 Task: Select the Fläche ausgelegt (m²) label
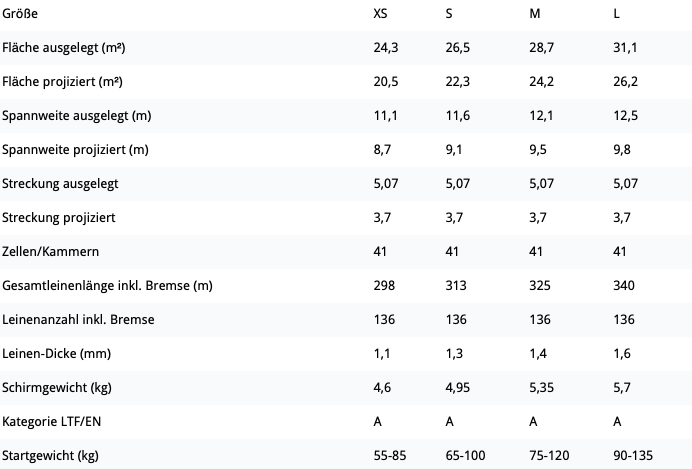point(64,48)
